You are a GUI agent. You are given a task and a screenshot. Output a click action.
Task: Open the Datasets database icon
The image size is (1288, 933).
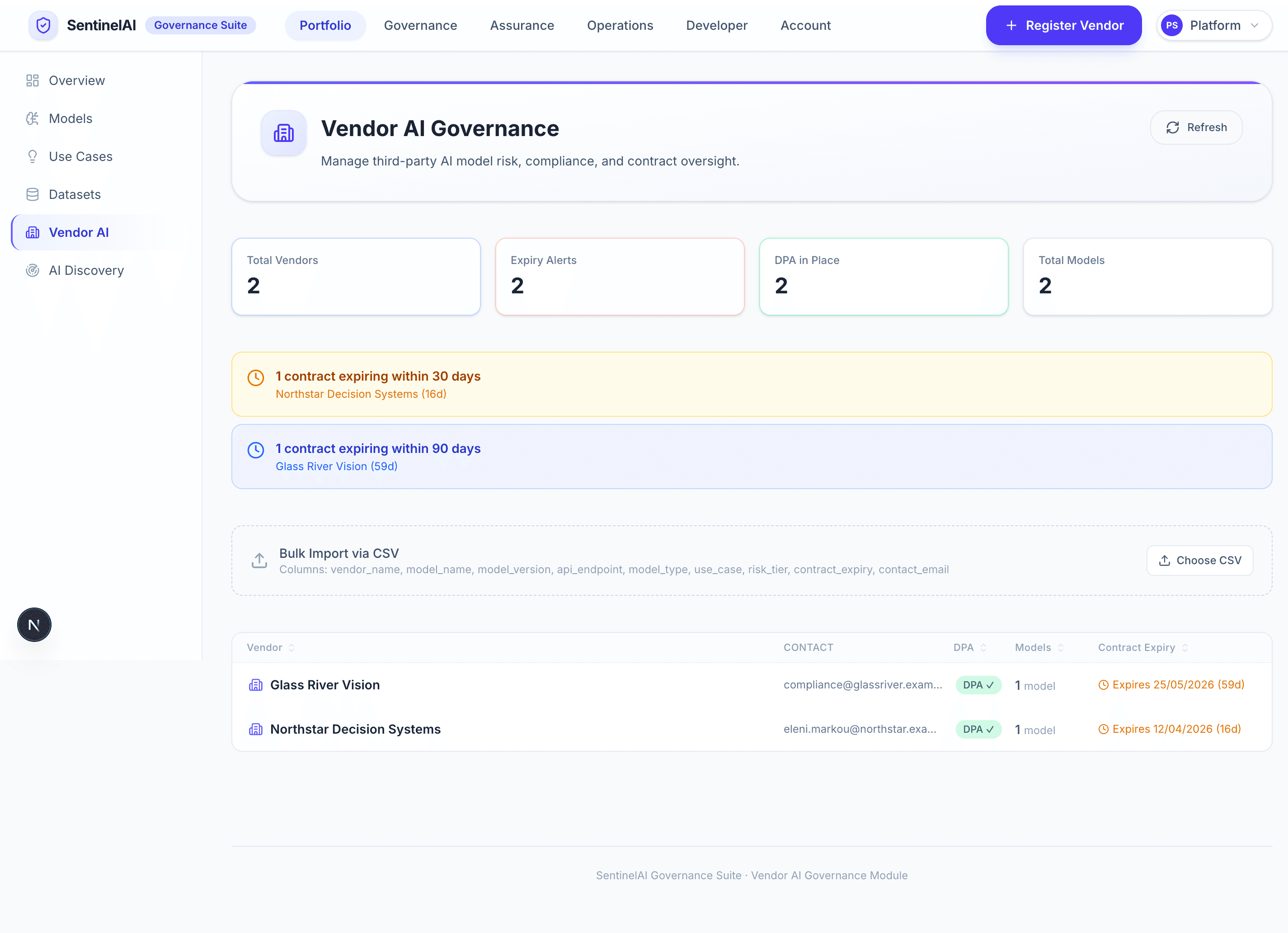pyautogui.click(x=33, y=193)
